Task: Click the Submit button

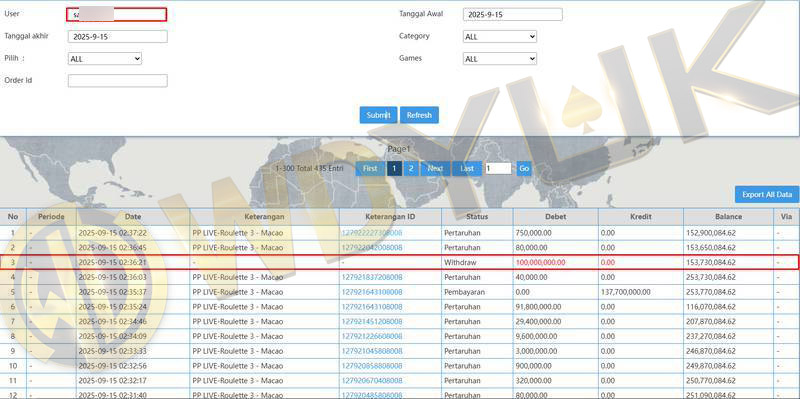Action: coord(378,115)
